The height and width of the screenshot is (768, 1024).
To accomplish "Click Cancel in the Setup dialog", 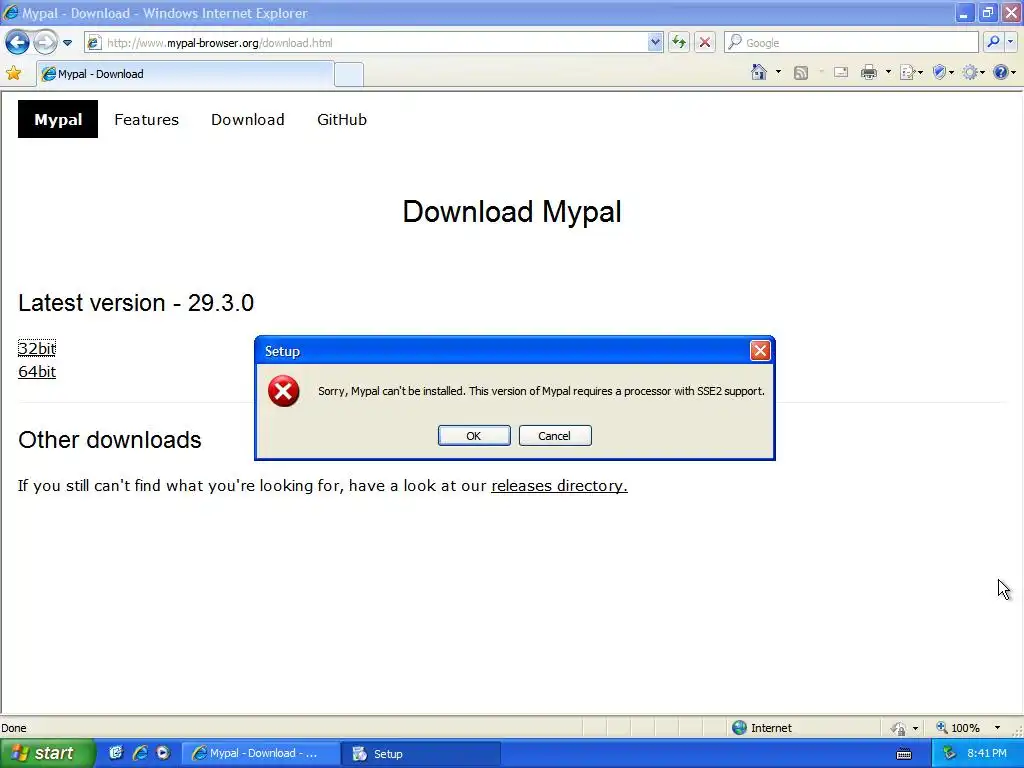I will [555, 436].
